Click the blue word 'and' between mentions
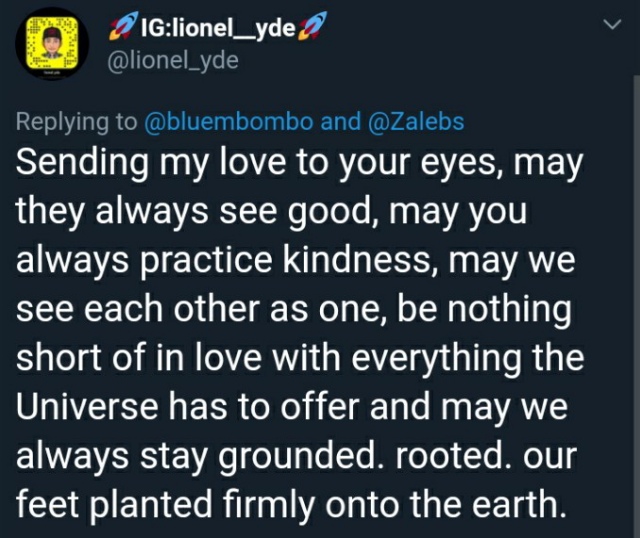The height and width of the screenshot is (538, 640). [341, 121]
